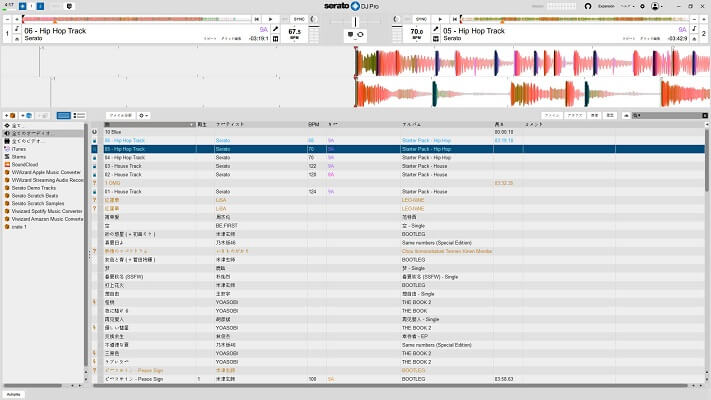Toggle right deck keylock music note
This screenshot has height=400, width=711.
pyautogui.click(x=694, y=29)
